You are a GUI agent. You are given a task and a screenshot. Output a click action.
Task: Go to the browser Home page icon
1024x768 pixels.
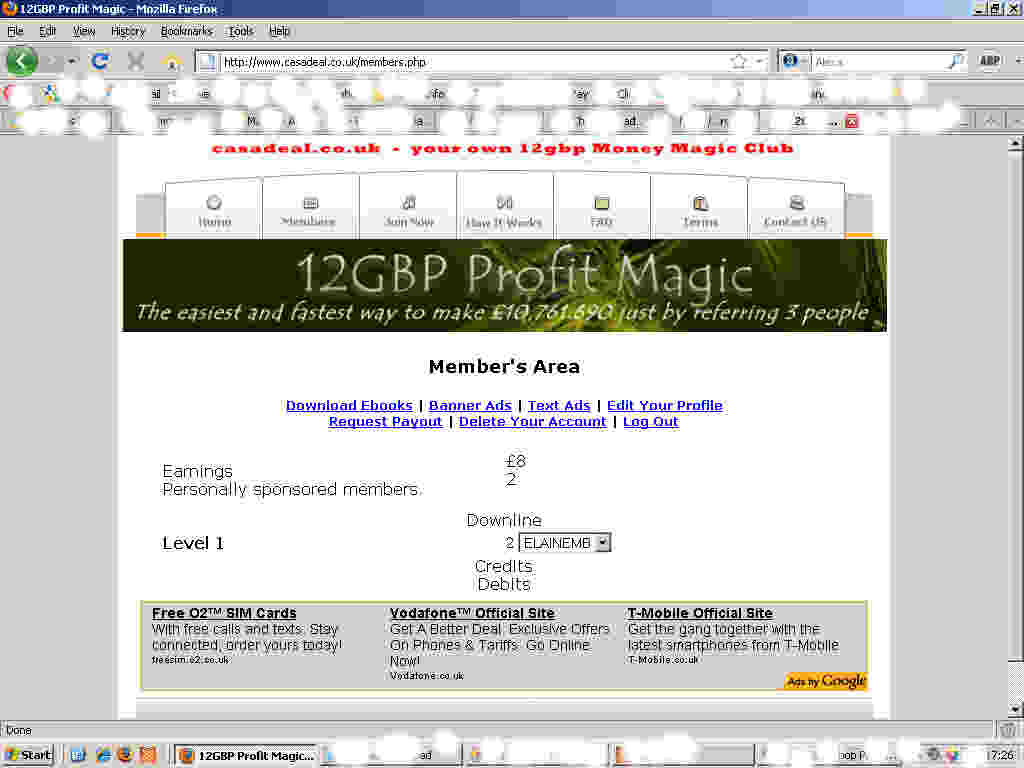point(172,62)
